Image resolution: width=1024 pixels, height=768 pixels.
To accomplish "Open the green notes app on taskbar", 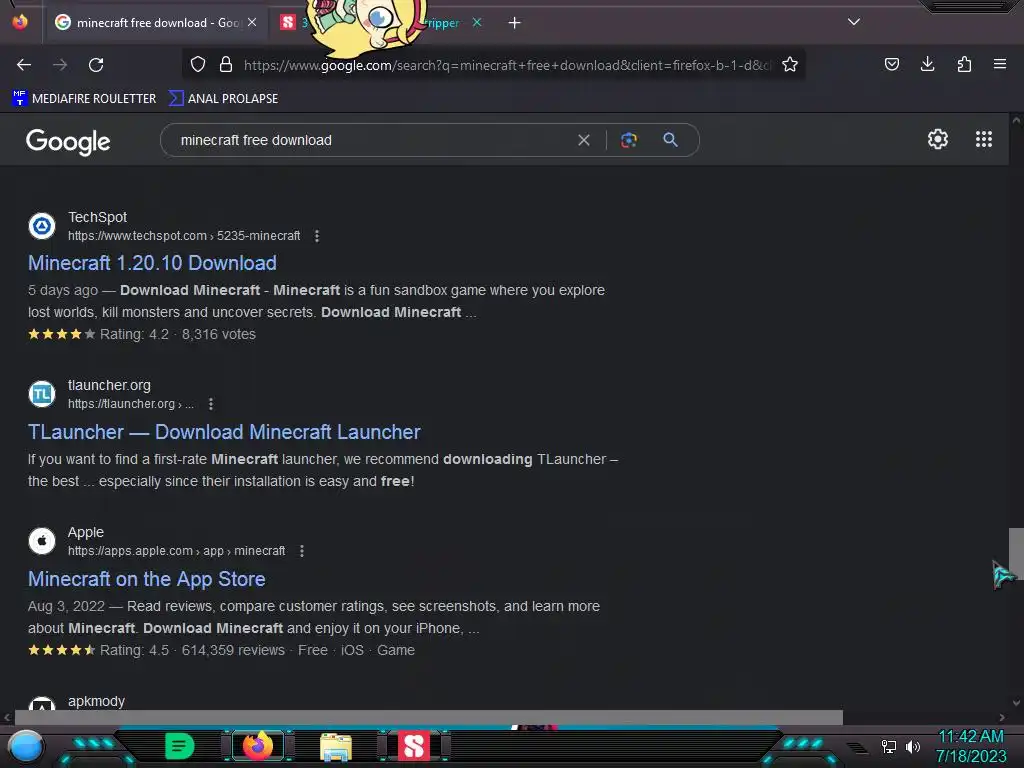I will (x=180, y=746).
